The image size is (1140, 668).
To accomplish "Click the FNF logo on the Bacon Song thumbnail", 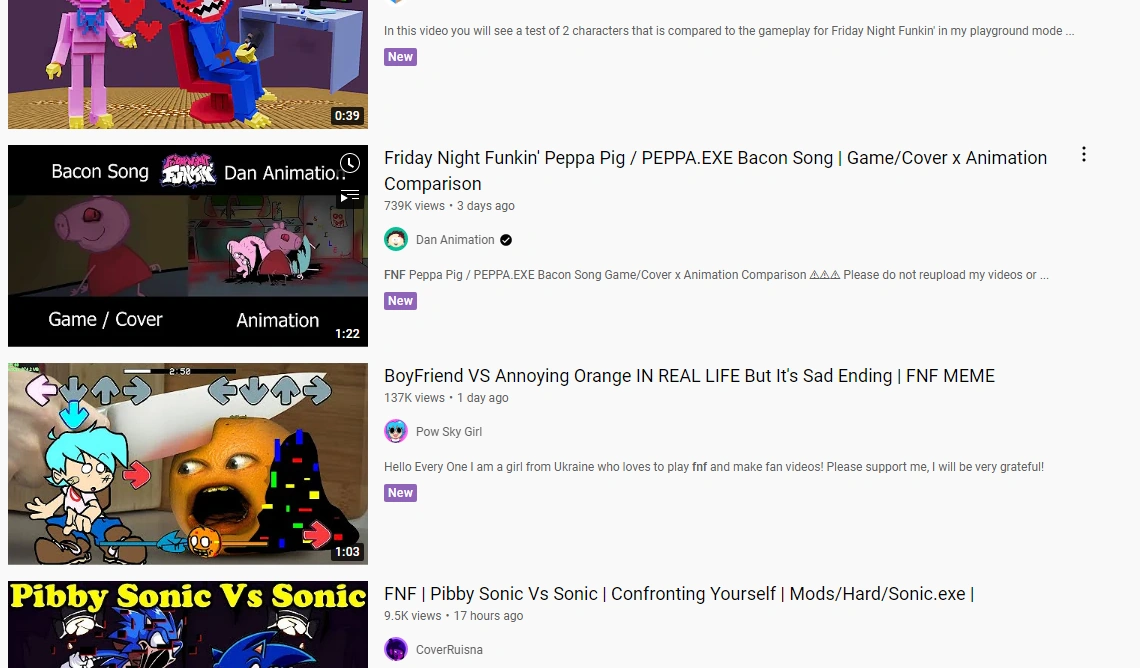I will 185,171.
